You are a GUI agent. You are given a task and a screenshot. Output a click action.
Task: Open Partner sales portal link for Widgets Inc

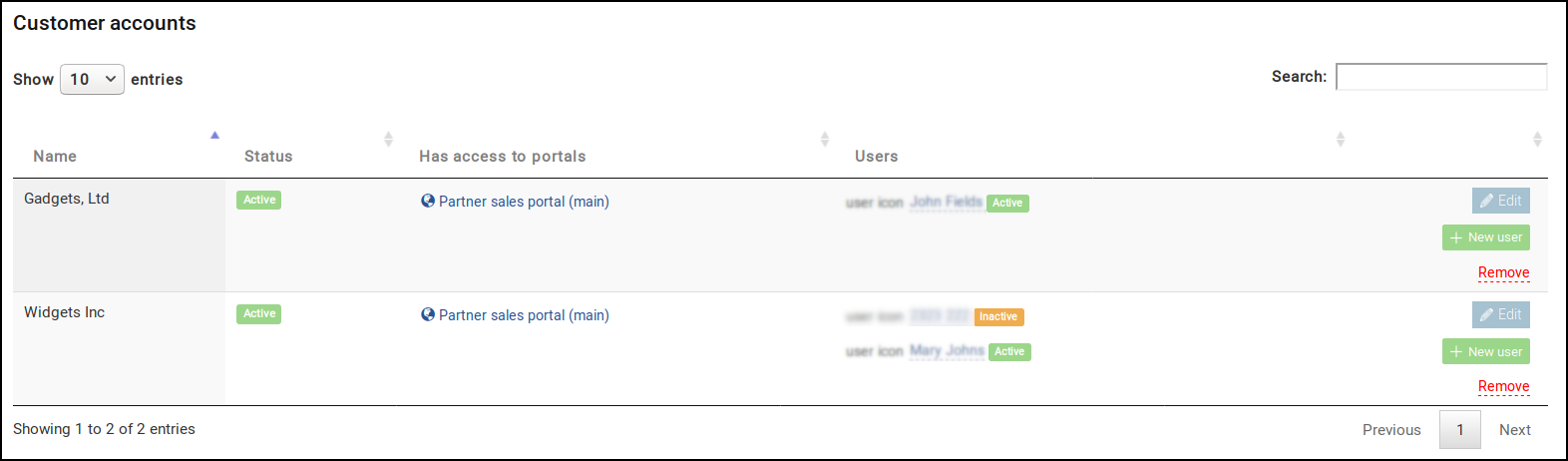click(x=524, y=315)
